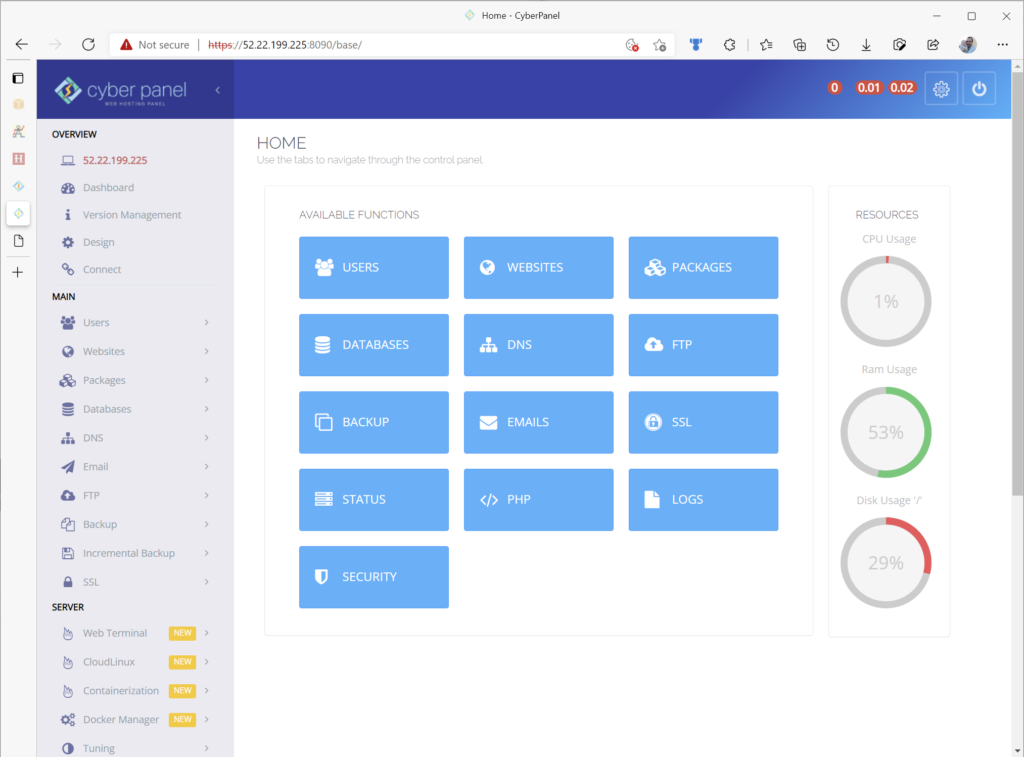Click the Docker Manager gears icon
Viewport: 1024px width, 757px height.
click(68, 720)
